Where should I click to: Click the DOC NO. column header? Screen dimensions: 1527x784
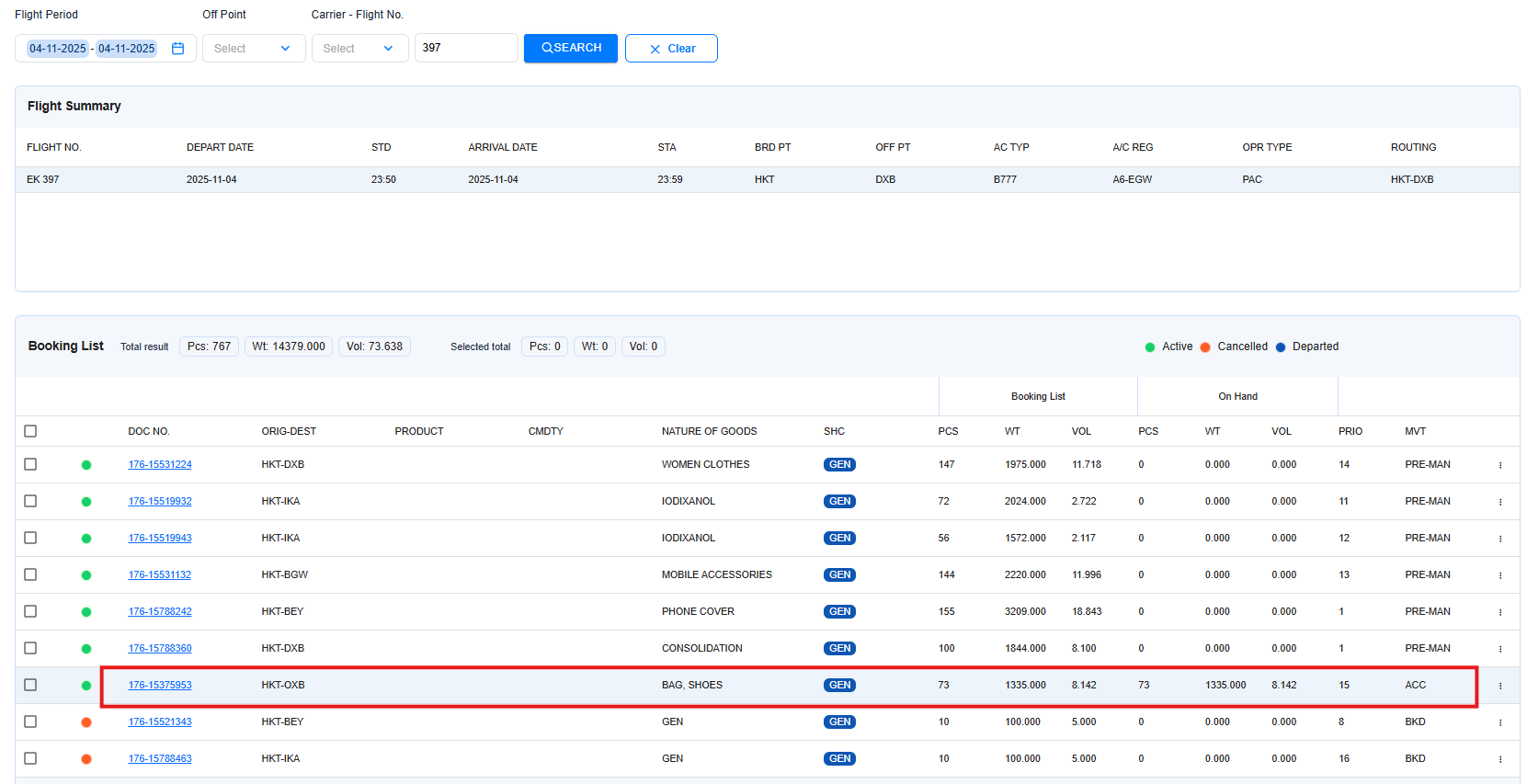[x=149, y=431]
